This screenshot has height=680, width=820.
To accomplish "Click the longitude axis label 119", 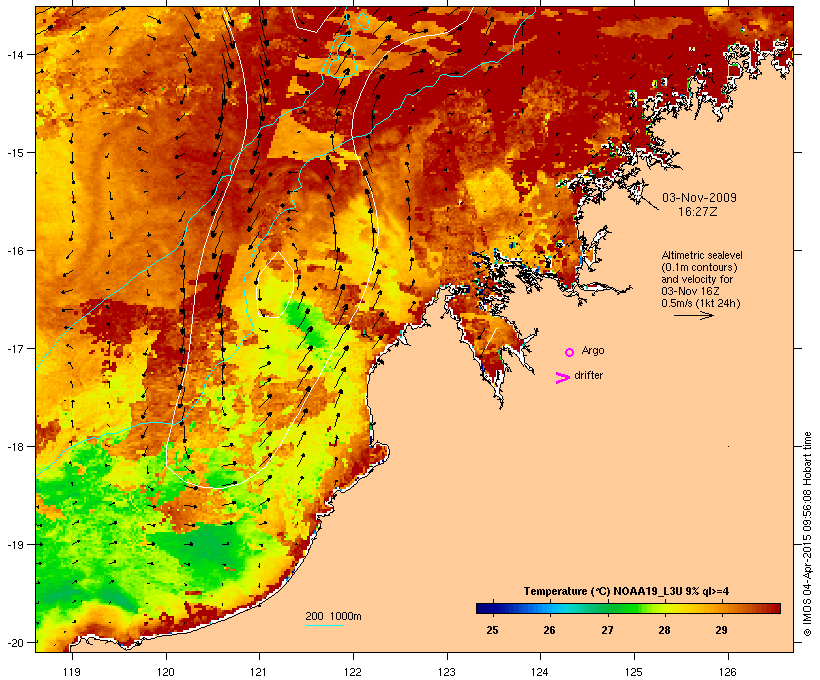I will tap(72, 672).
